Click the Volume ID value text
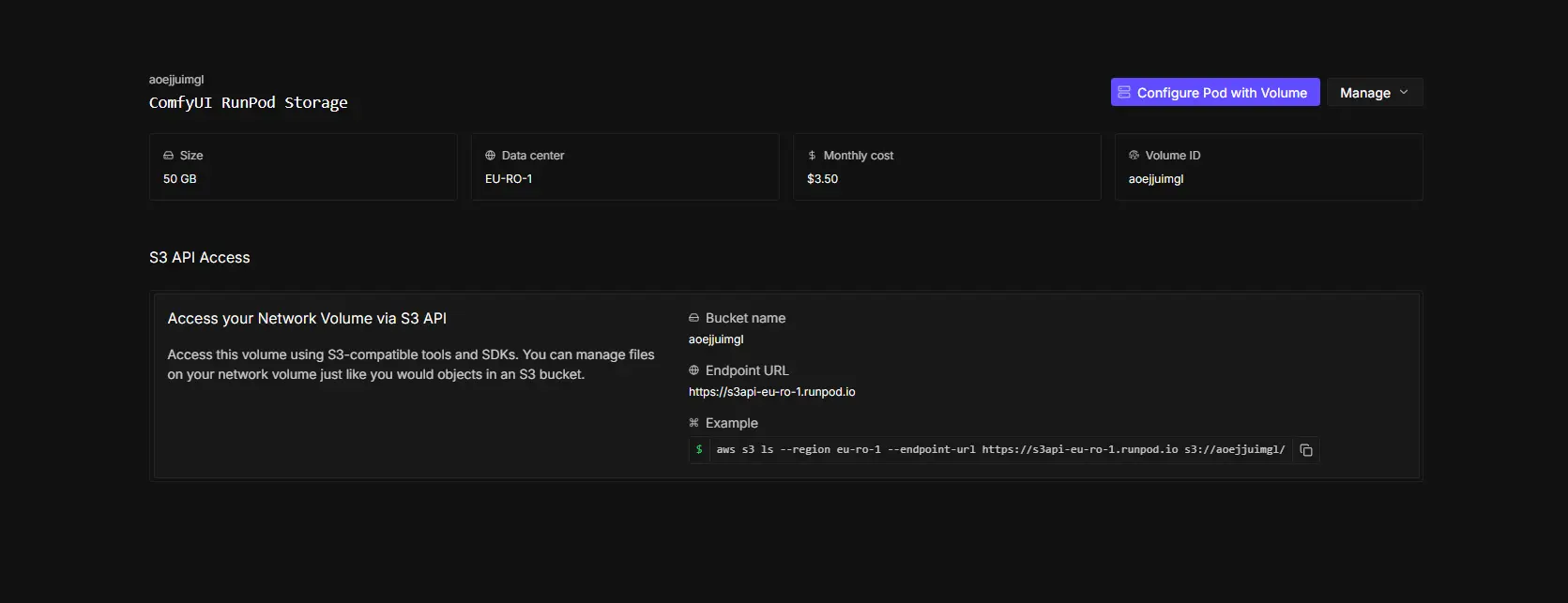 [1155, 179]
